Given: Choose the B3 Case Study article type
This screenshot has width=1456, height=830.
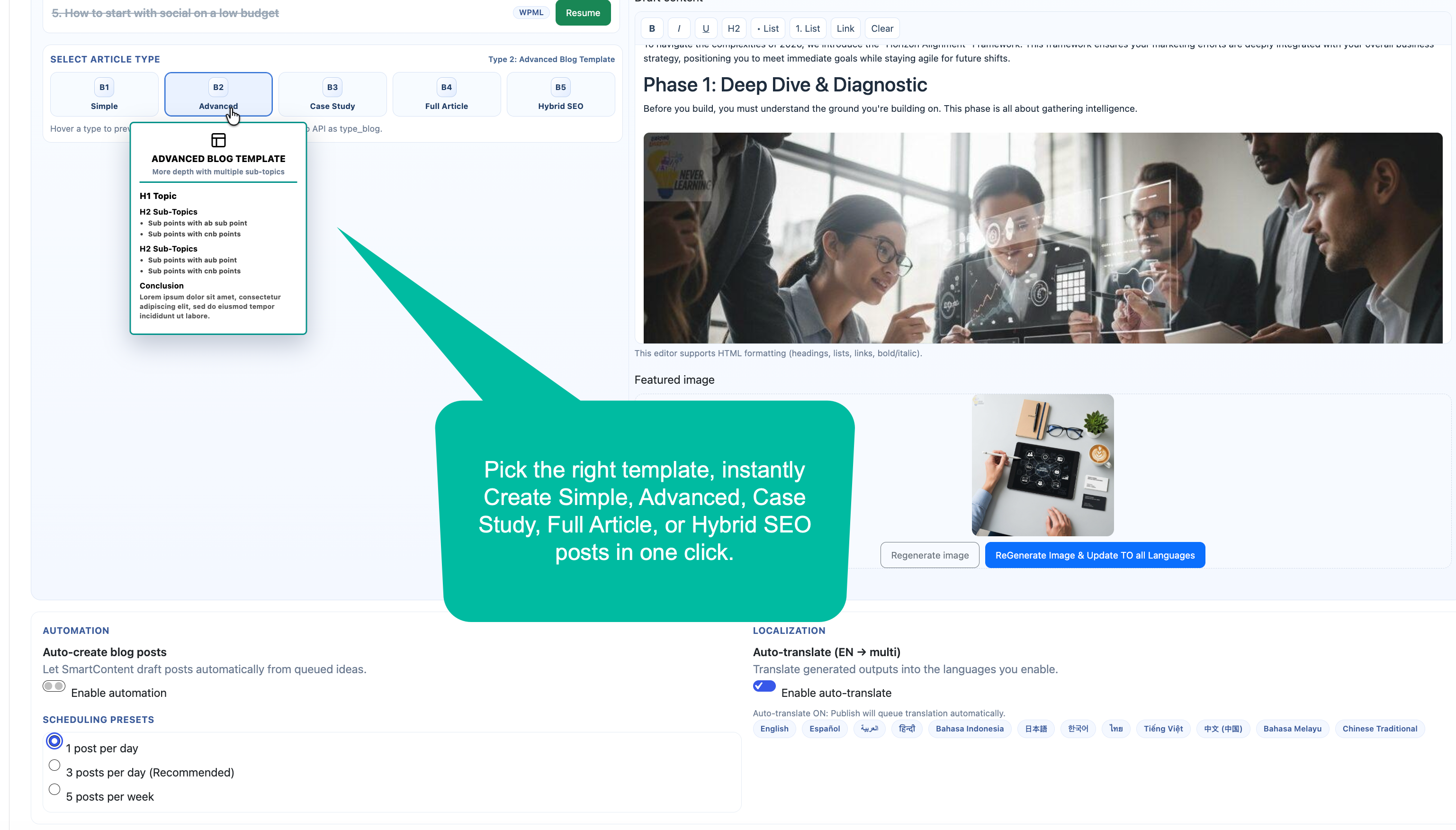Looking at the screenshot, I should (x=332, y=95).
